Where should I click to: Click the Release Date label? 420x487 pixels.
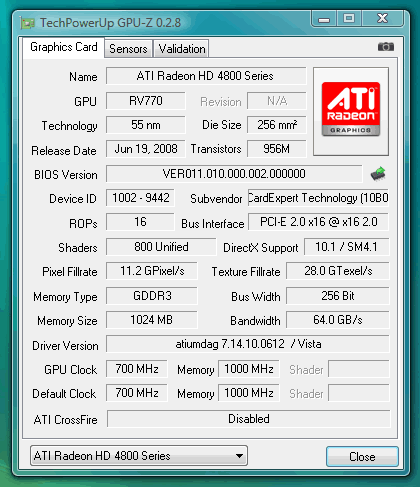coord(64,151)
